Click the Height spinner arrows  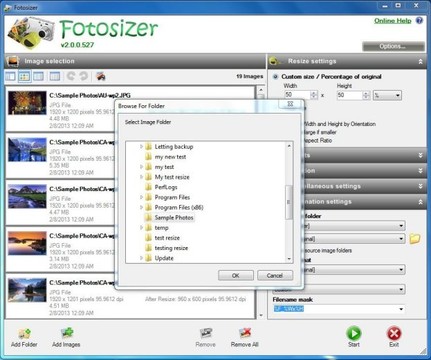pyautogui.click(x=366, y=95)
